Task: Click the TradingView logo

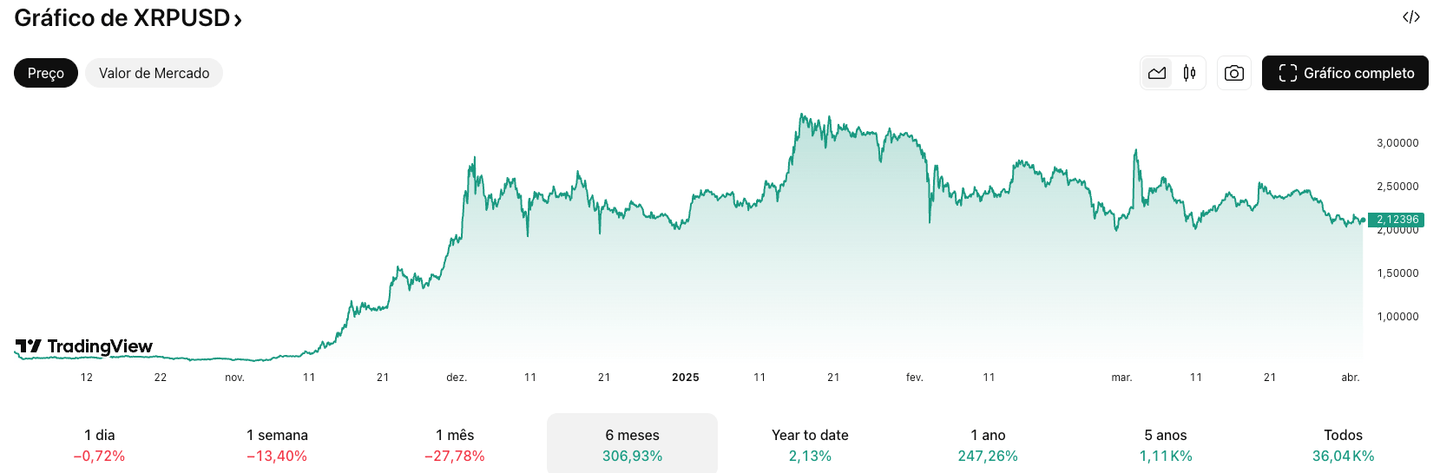Action: [84, 347]
